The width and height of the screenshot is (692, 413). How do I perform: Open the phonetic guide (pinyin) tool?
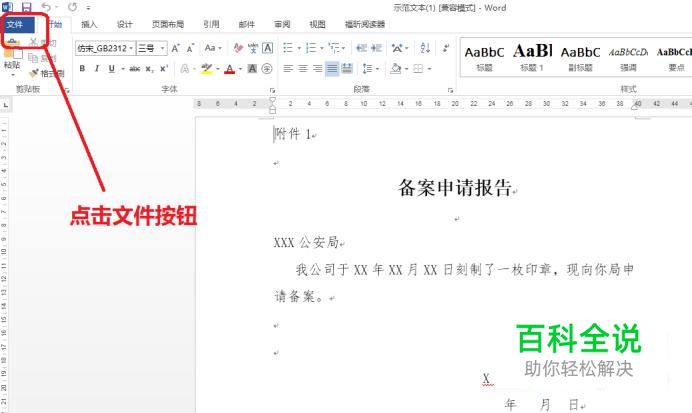pos(253,48)
